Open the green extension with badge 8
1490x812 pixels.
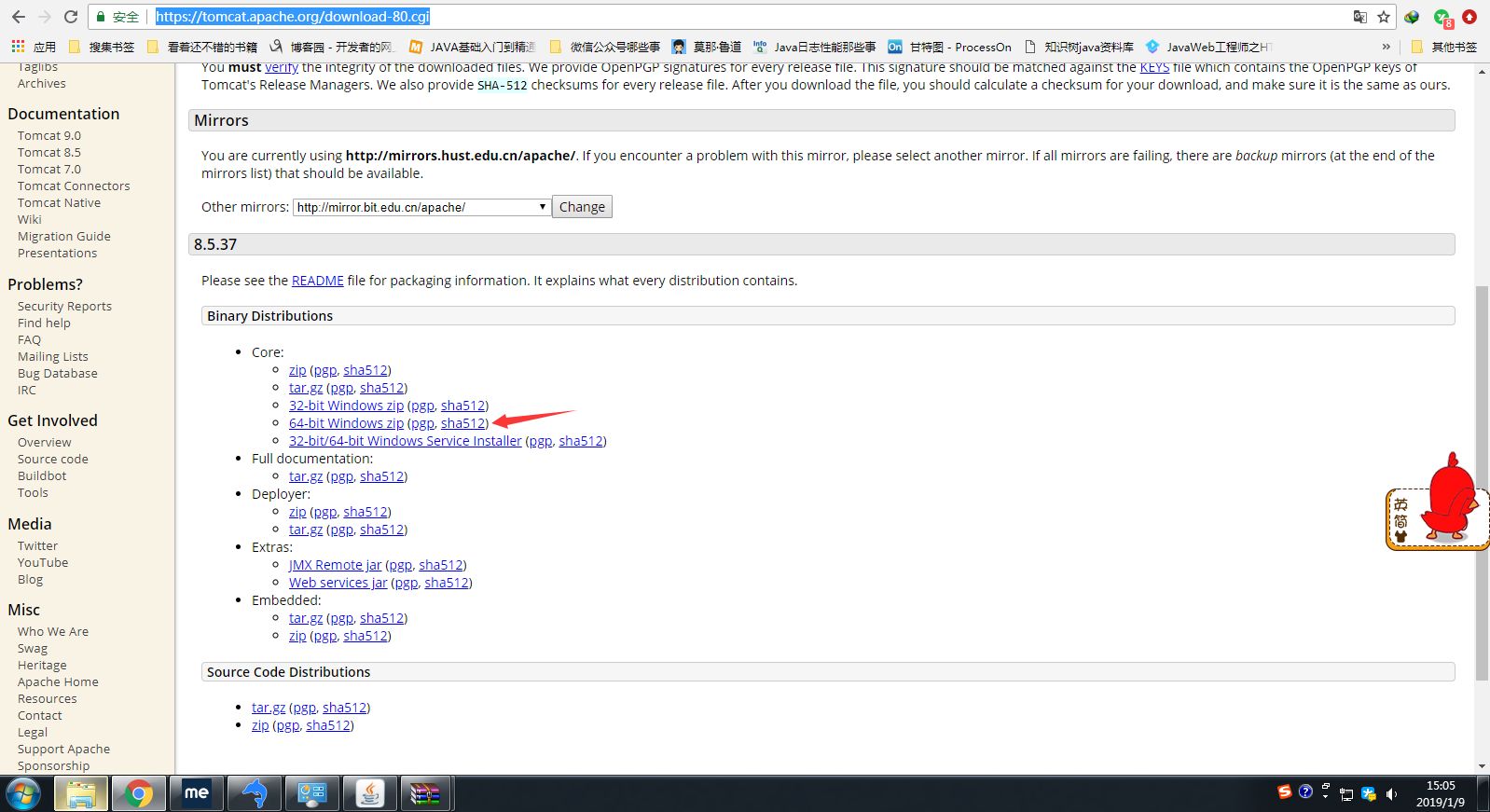pos(1442,18)
